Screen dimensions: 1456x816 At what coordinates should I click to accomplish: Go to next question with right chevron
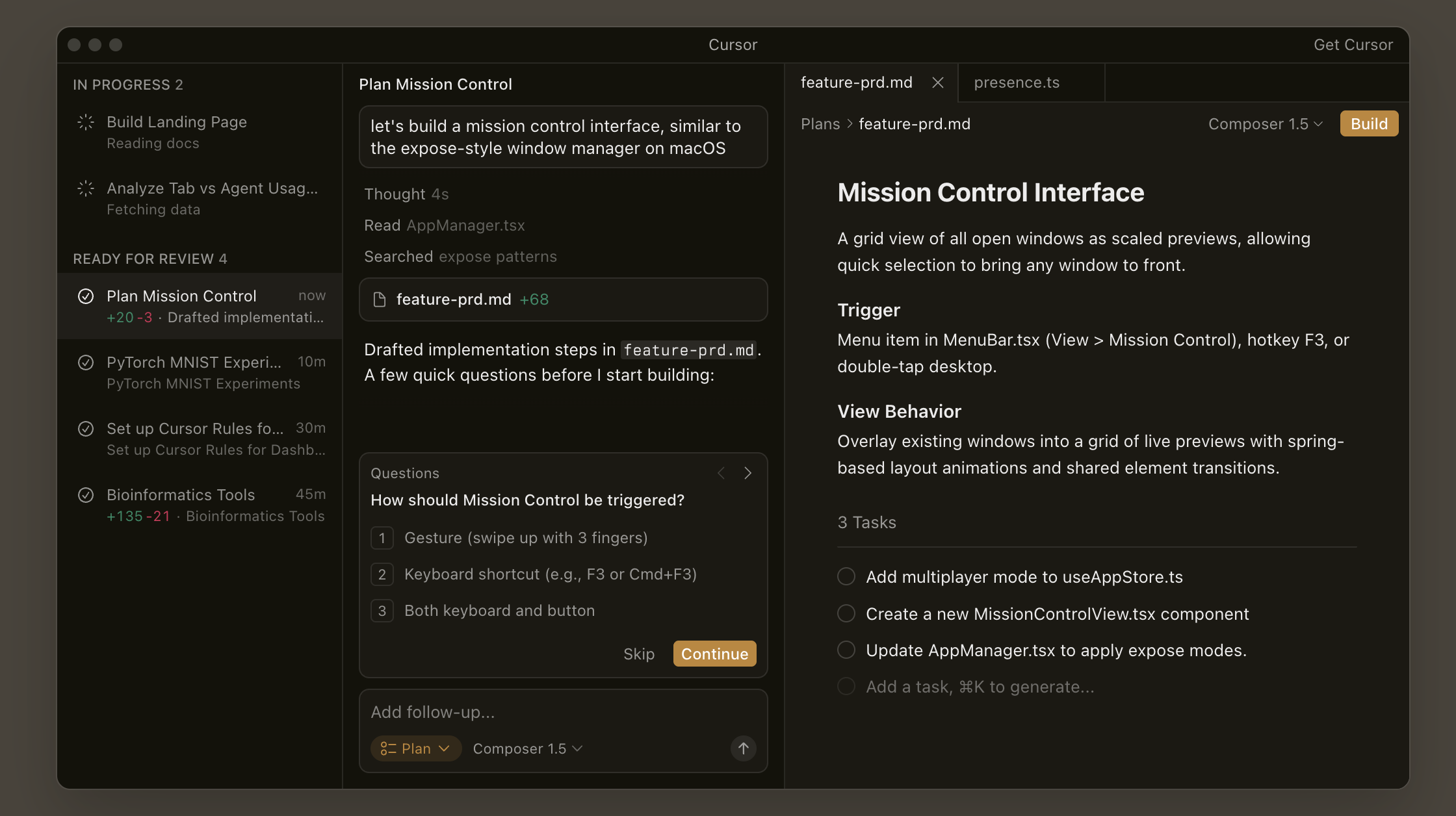pos(747,473)
